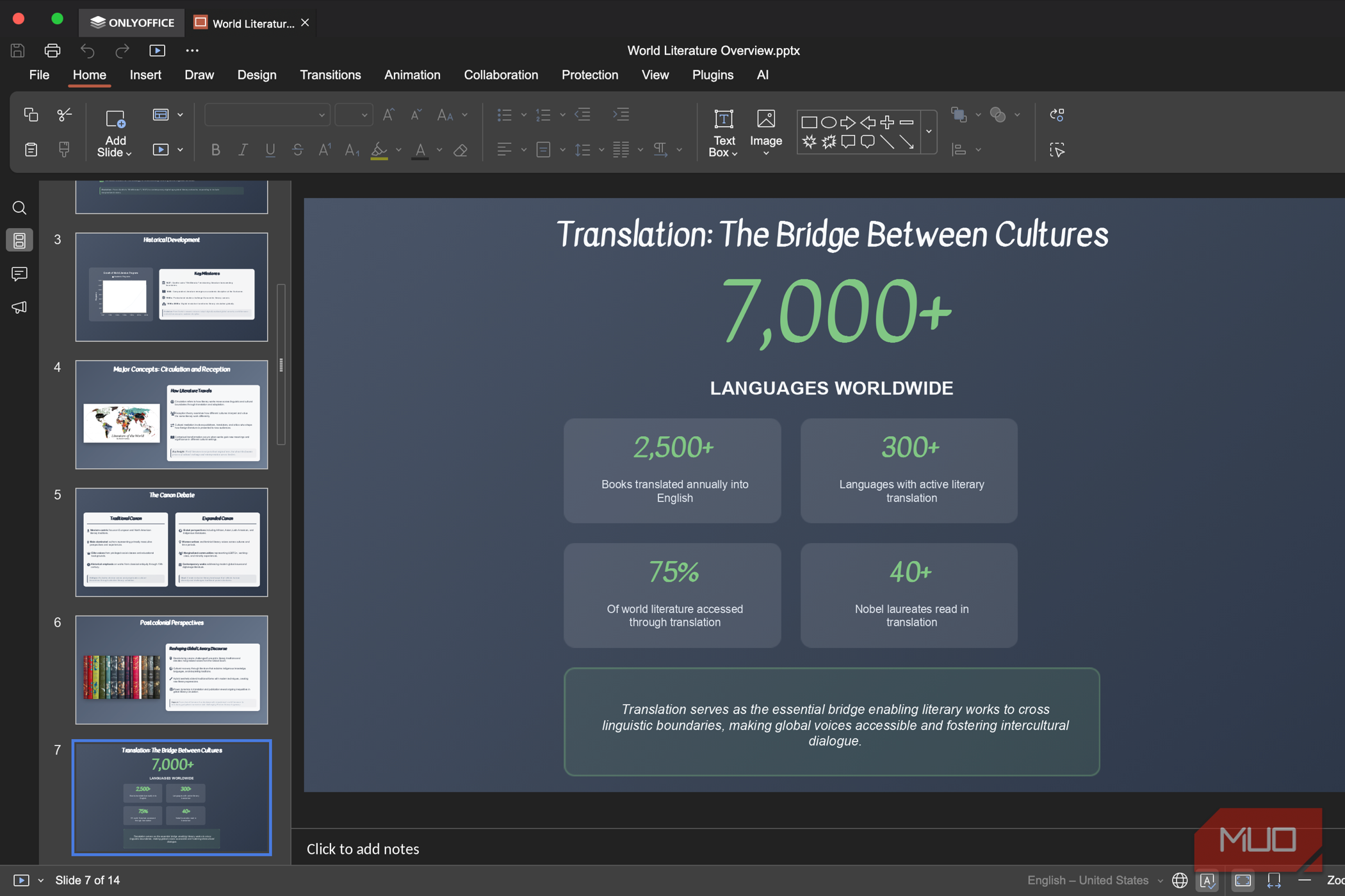Image resolution: width=1345 pixels, height=896 pixels.
Task: Open the Animation tab
Action: (x=412, y=75)
